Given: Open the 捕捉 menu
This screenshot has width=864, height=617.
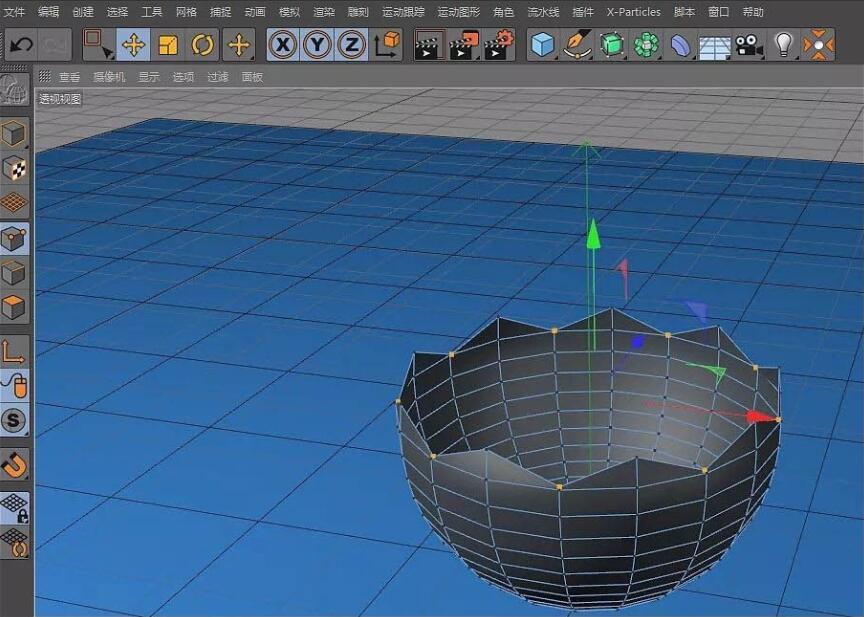Looking at the screenshot, I should pos(220,12).
